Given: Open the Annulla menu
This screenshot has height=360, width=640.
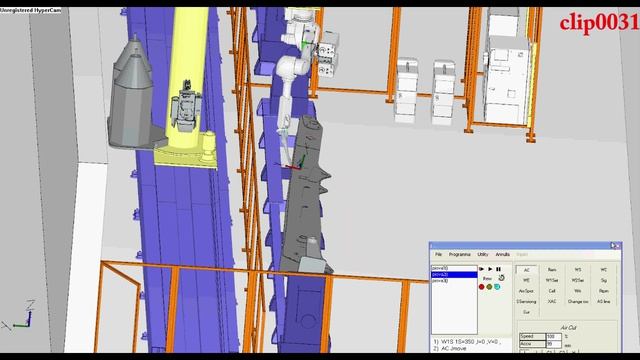Looking at the screenshot, I should 502,254.
